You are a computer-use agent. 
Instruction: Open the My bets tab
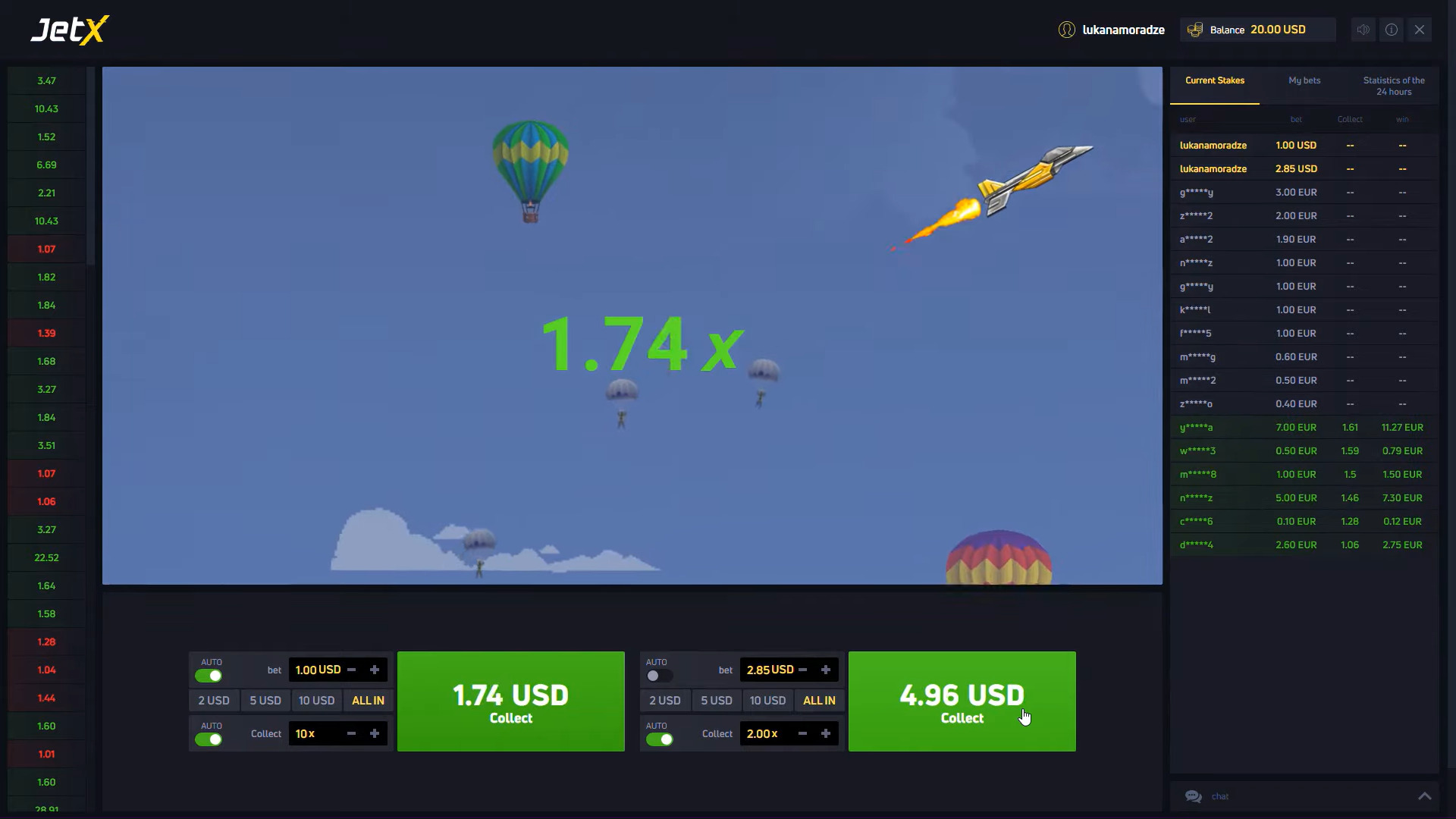point(1304,80)
